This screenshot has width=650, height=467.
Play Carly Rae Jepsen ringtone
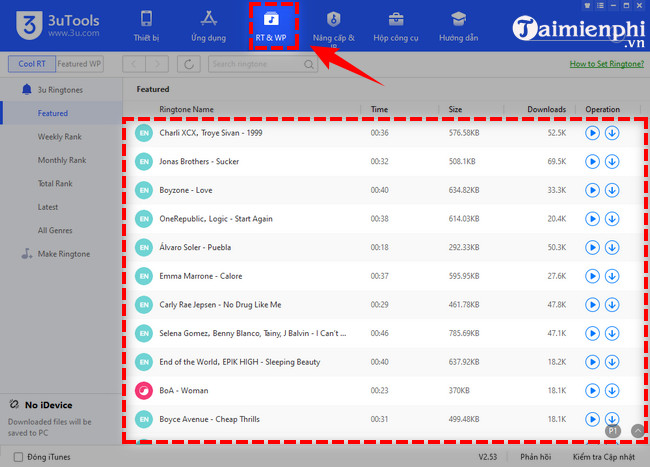point(592,305)
